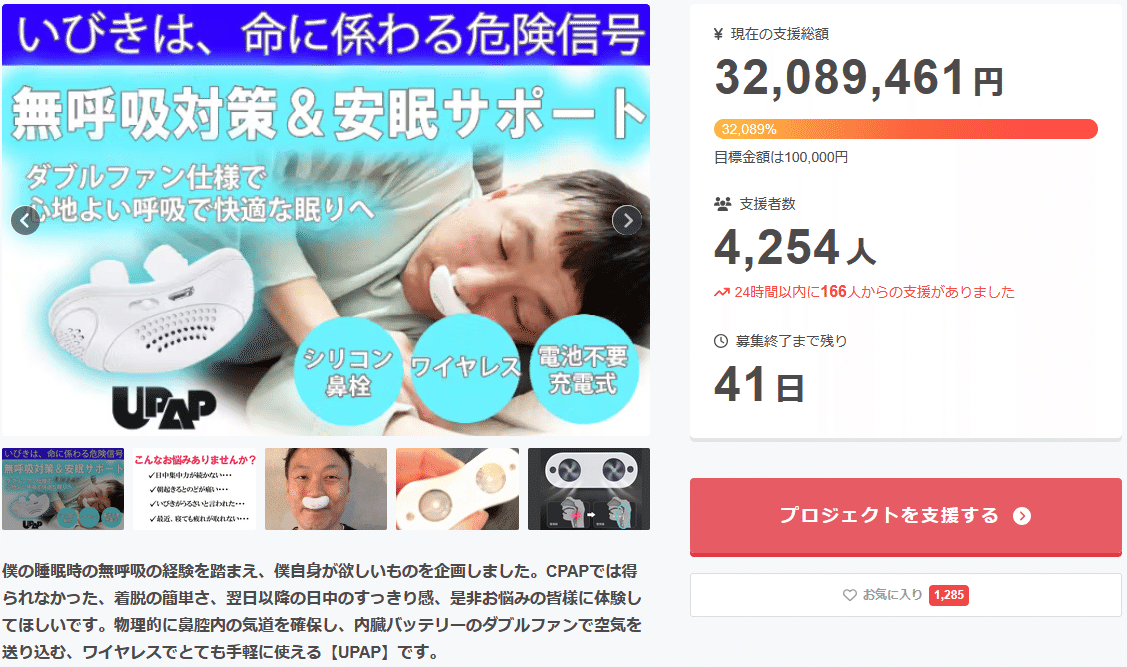Go to the previous carousel image
This screenshot has width=1127, height=667.
pos(25,221)
